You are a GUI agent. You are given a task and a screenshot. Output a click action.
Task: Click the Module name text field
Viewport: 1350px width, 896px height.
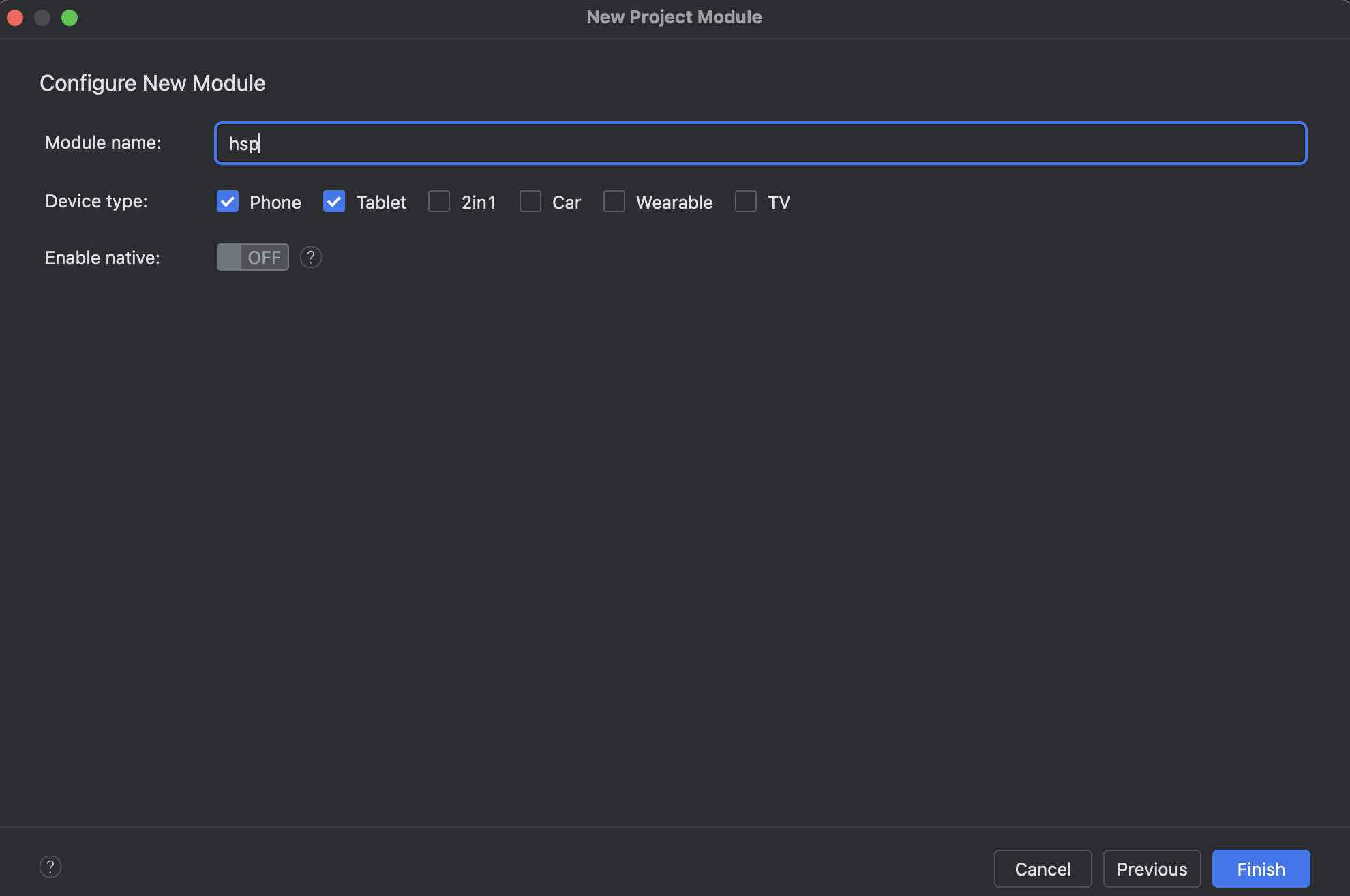click(760, 143)
